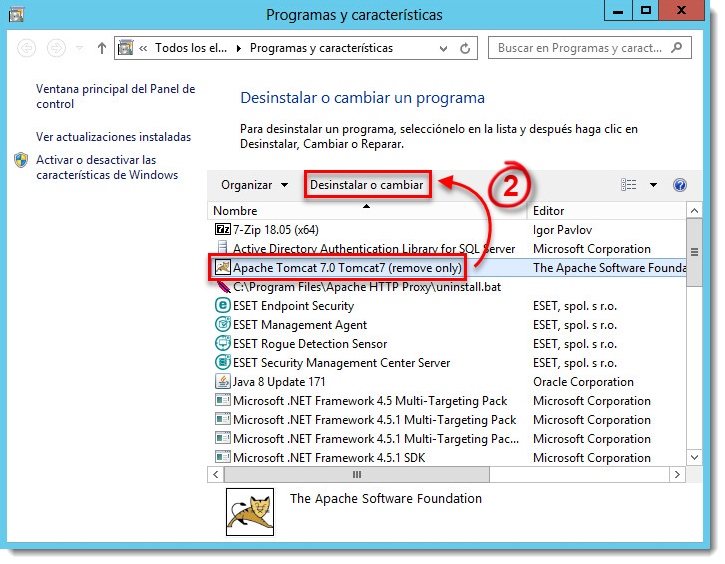Click the ESET Management Agent icon

[x=223, y=325]
